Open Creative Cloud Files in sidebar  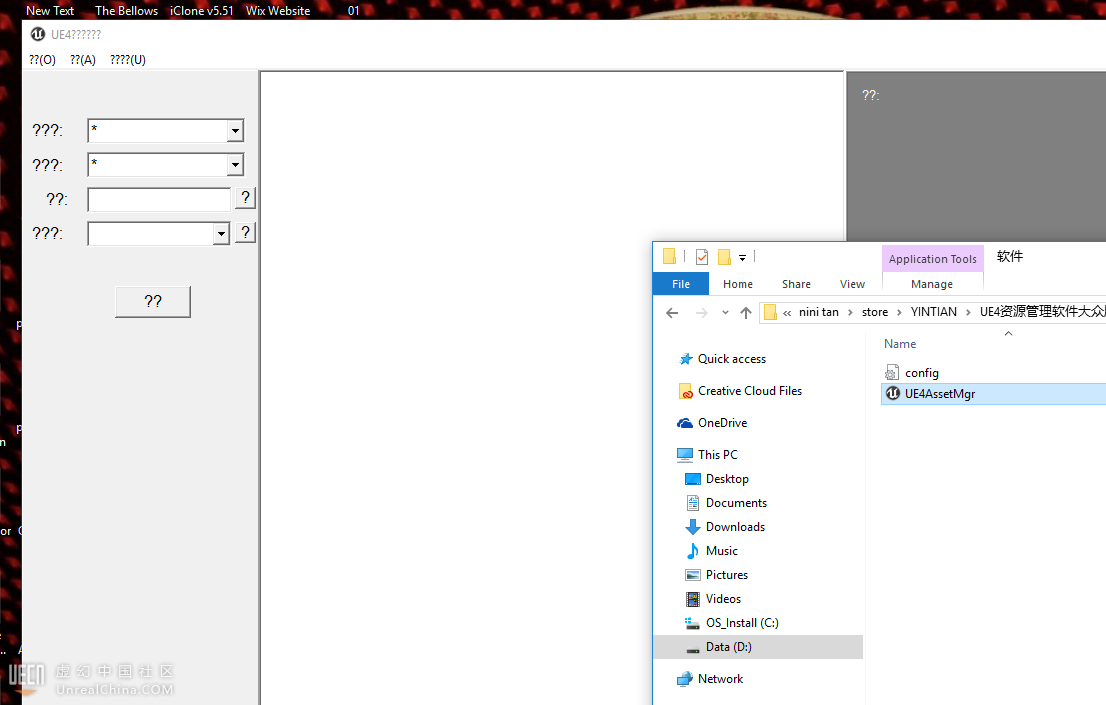(x=749, y=391)
